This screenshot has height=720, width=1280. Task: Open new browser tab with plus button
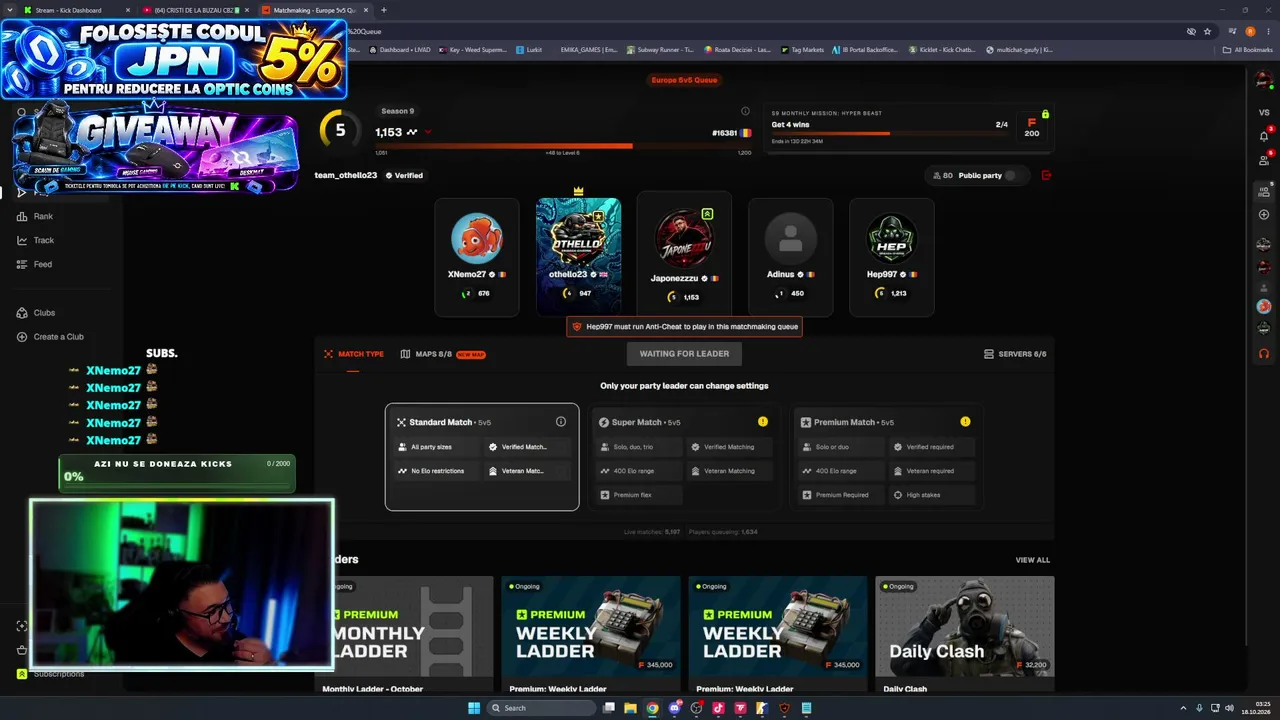tap(384, 10)
